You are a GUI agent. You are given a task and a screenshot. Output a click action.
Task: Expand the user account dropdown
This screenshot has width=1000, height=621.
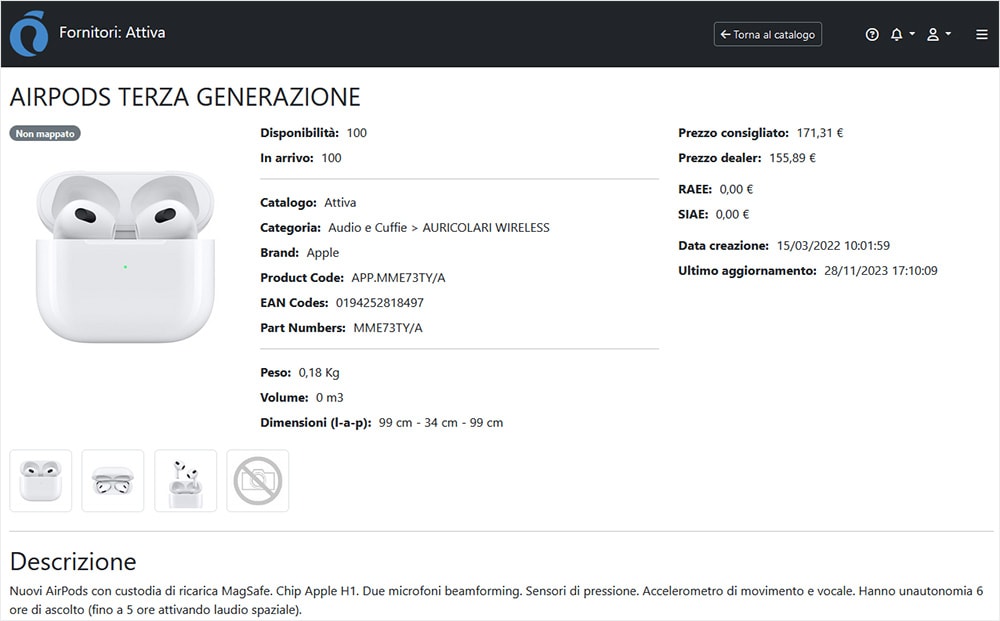coord(937,34)
